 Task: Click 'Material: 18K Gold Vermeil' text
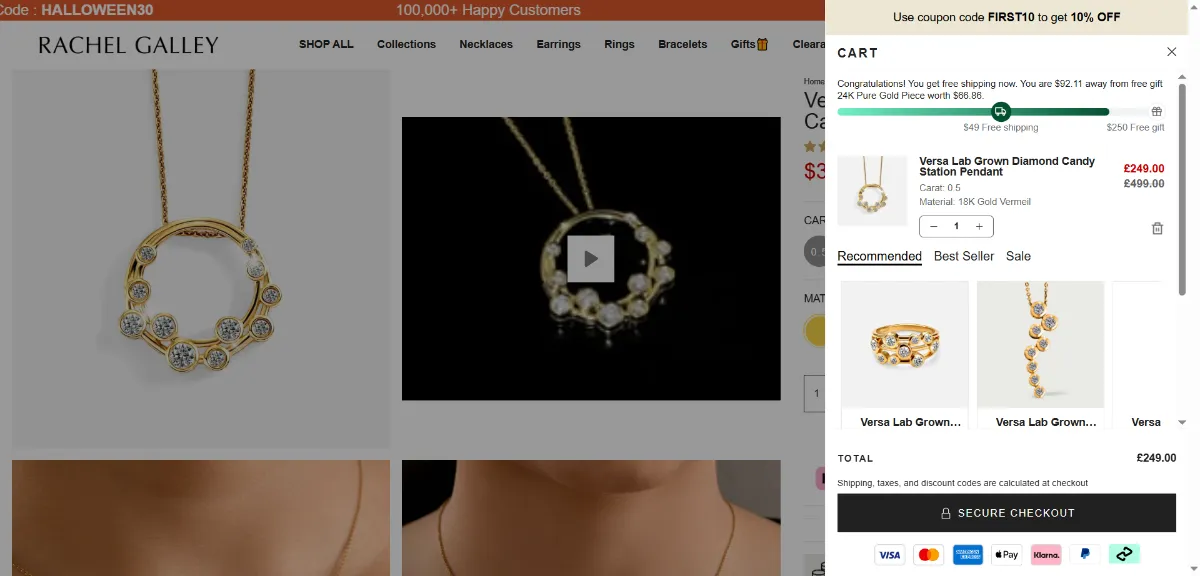pos(975,202)
